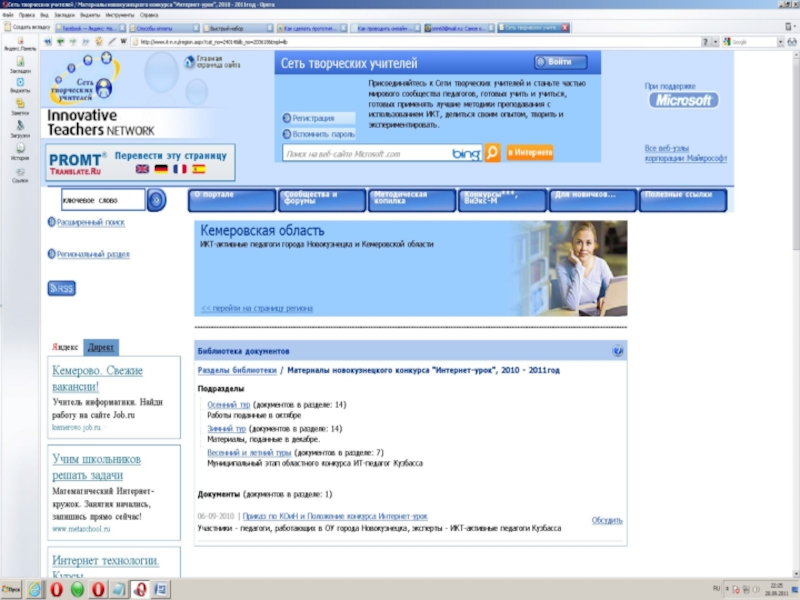Screen dimensions: 800x600
Task: Open the Закладки menu in menu bar
Action: pos(64,15)
